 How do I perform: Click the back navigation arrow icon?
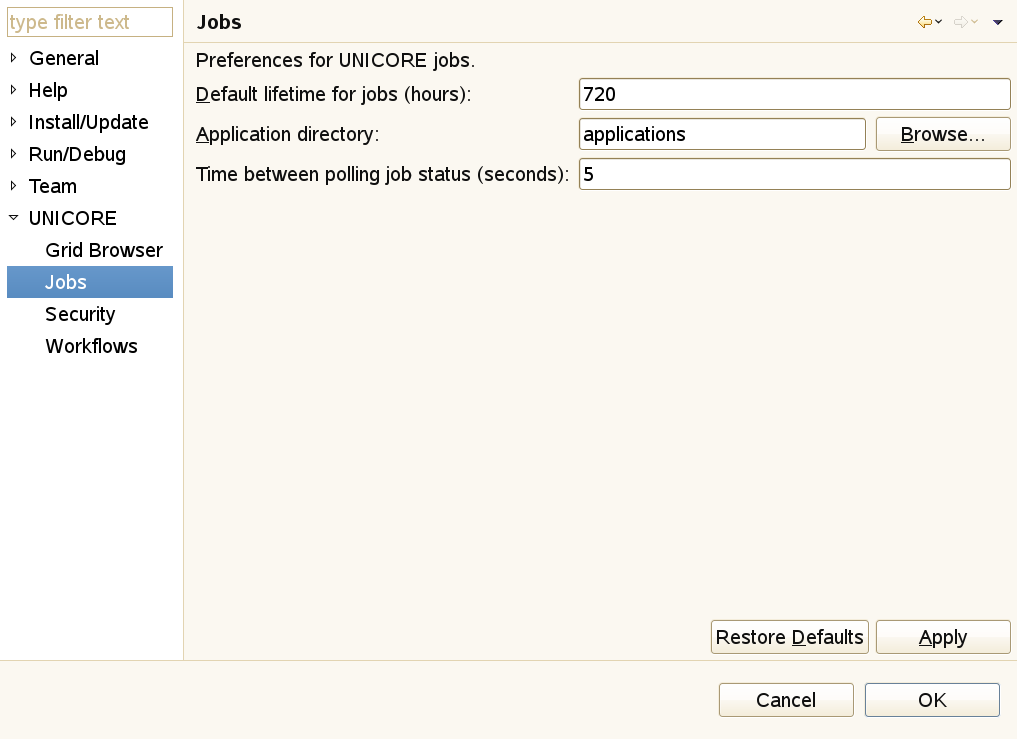924,22
